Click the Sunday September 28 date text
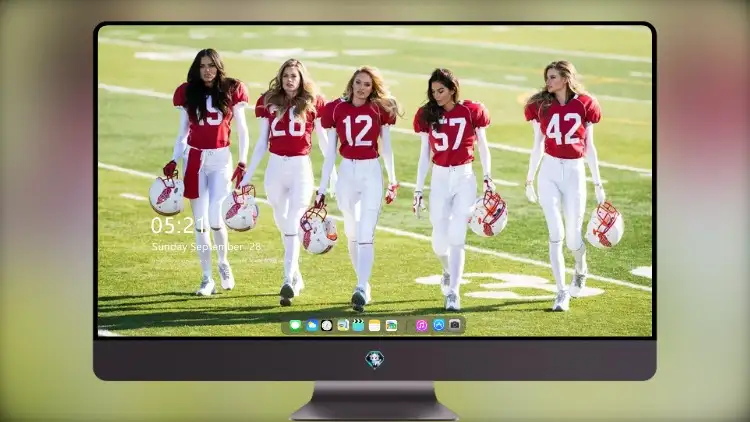Viewport: 750px width, 422px height. tap(206, 247)
